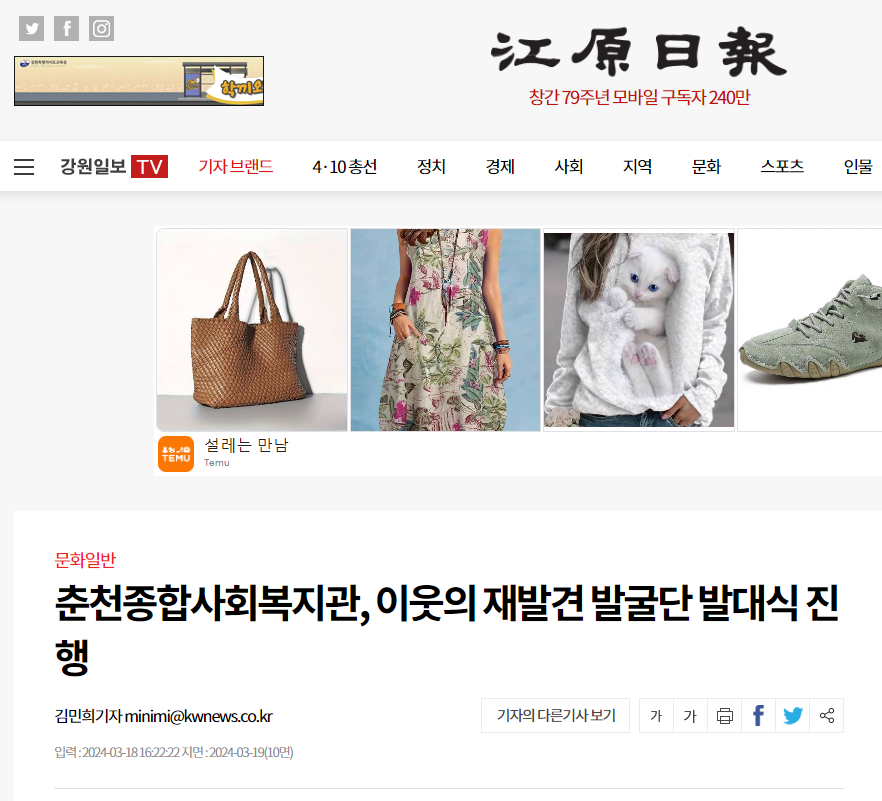This screenshot has height=801, width=882.
Task: Open the 정치 section
Action: point(431,166)
